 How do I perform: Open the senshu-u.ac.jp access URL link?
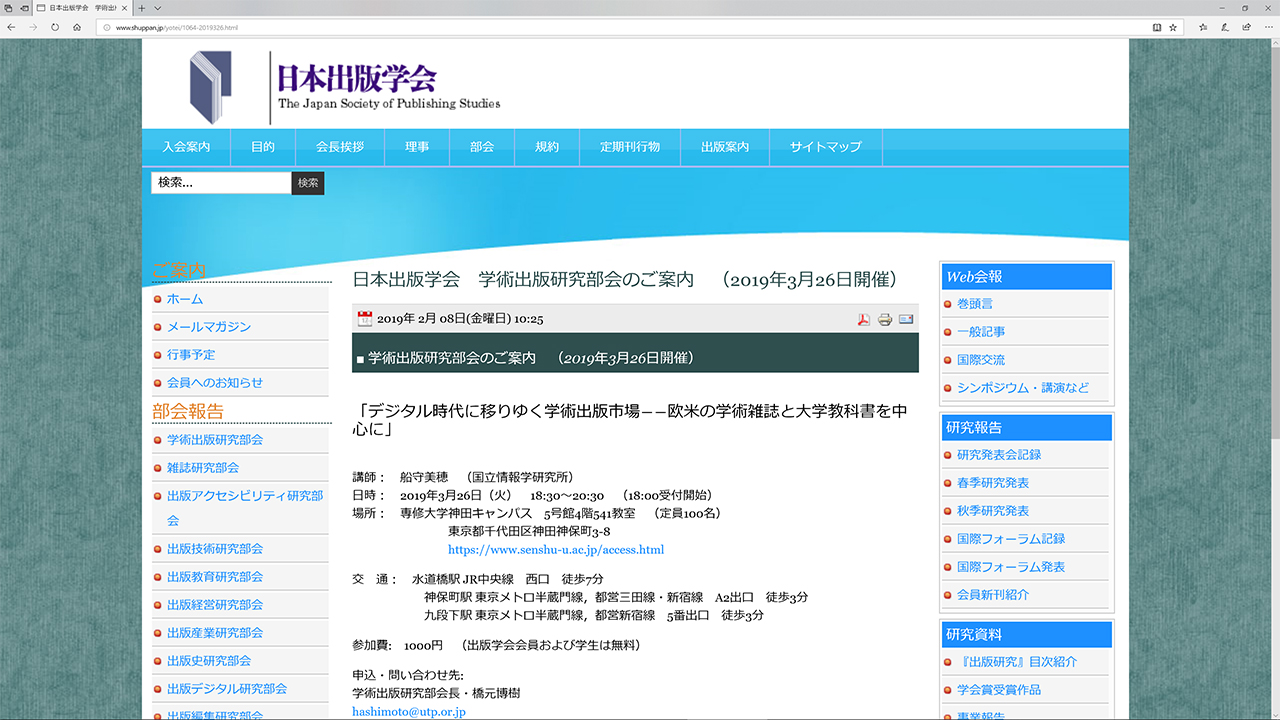(556, 550)
